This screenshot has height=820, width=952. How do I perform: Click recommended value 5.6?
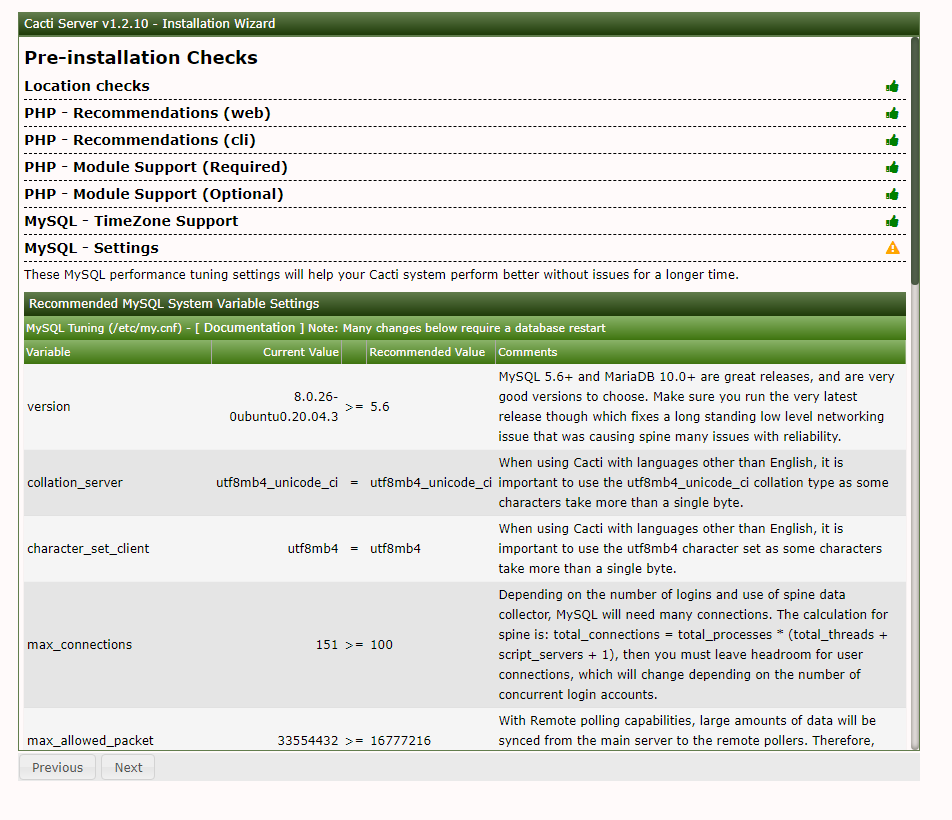pos(380,407)
